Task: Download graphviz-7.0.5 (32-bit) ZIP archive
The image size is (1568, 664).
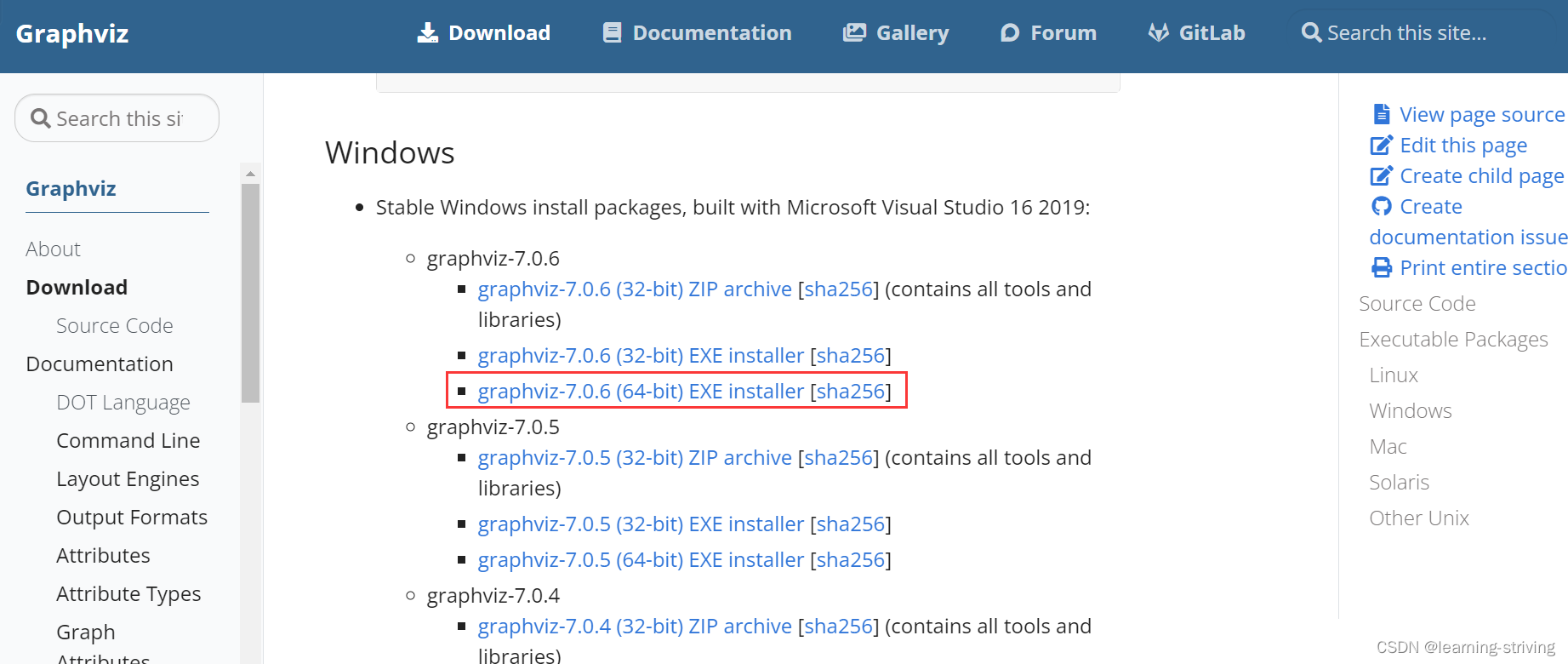Action: [x=635, y=457]
